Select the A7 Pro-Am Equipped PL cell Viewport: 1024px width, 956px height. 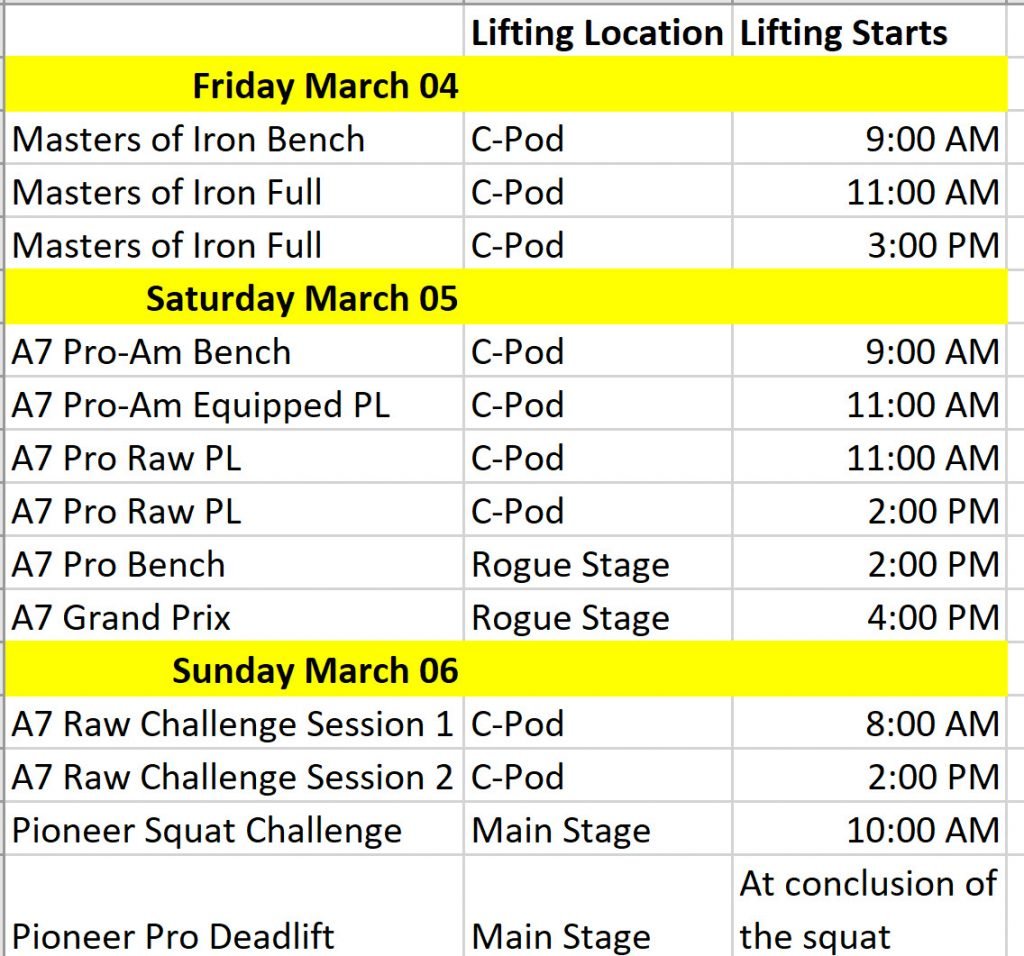click(x=234, y=404)
